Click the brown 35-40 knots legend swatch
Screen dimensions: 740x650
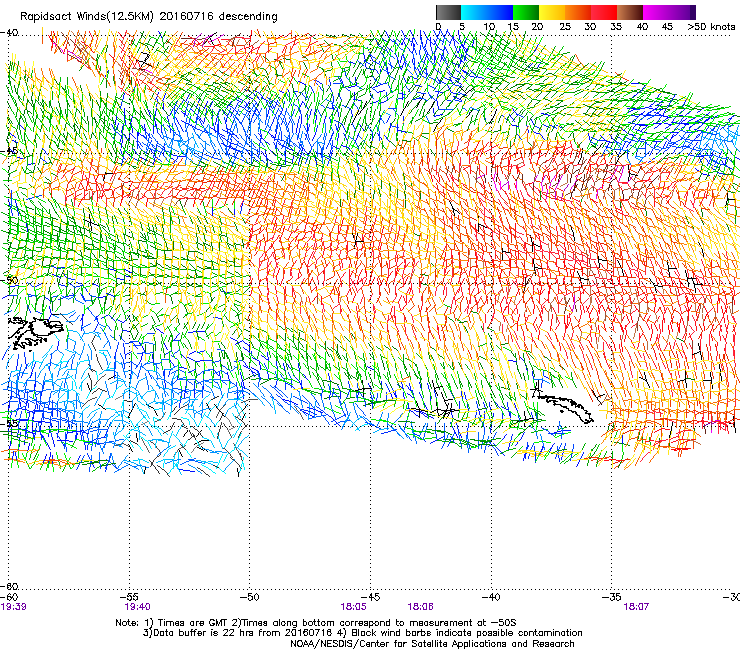pyautogui.click(x=630, y=12)
